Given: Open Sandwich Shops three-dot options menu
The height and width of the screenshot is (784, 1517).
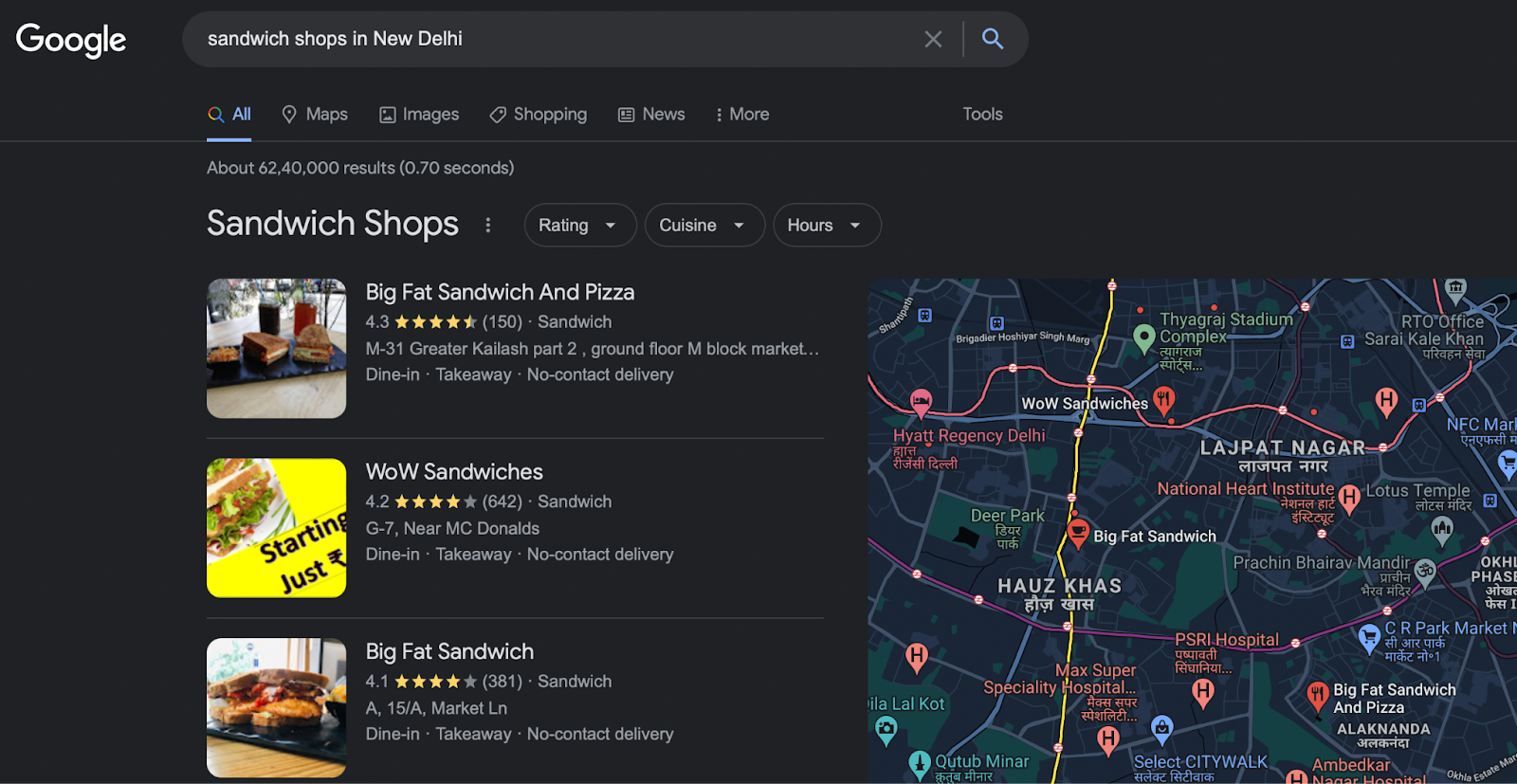Looking at the screenshot, I should point(488,225).
